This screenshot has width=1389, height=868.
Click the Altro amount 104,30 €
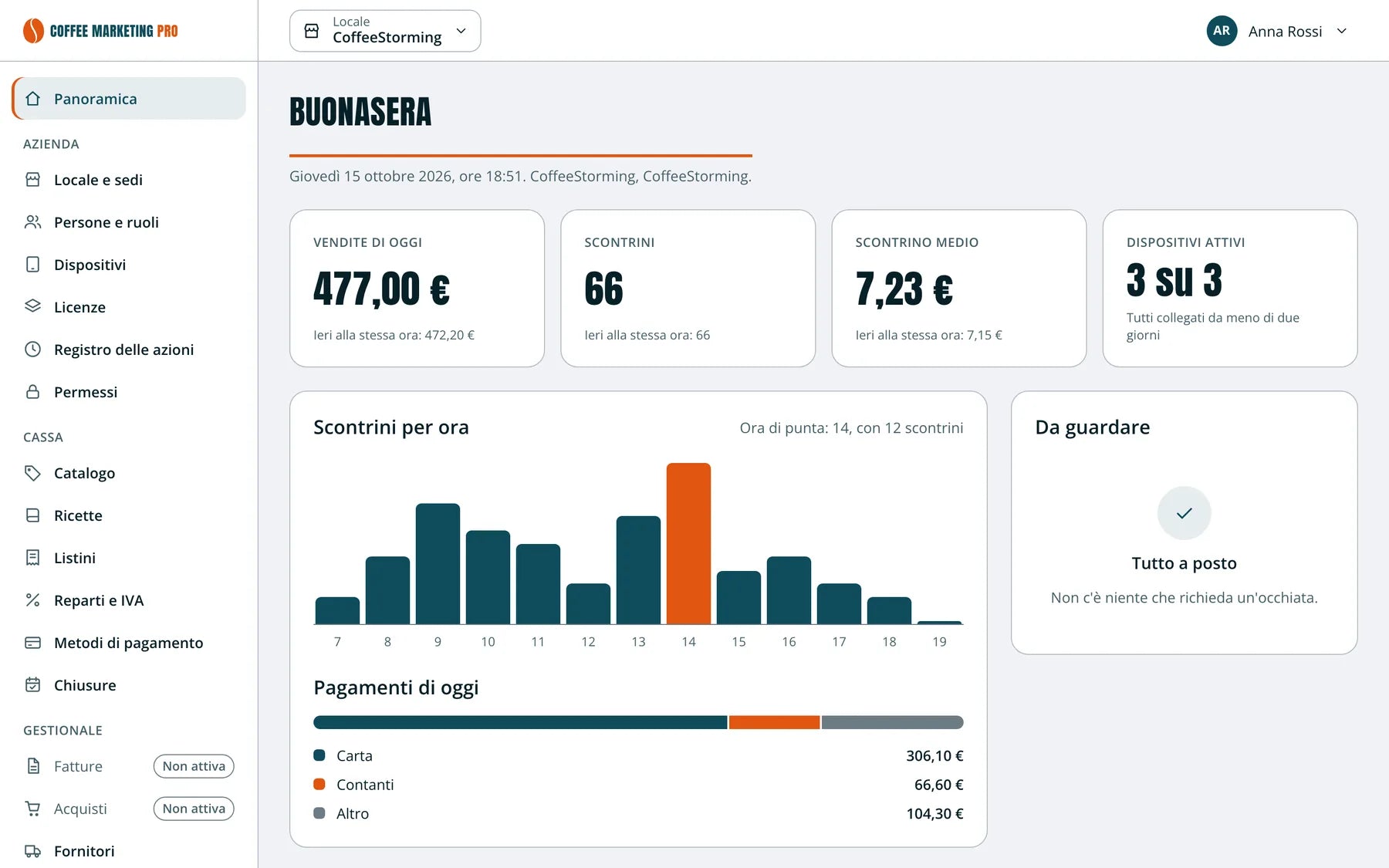coord(934,814)
